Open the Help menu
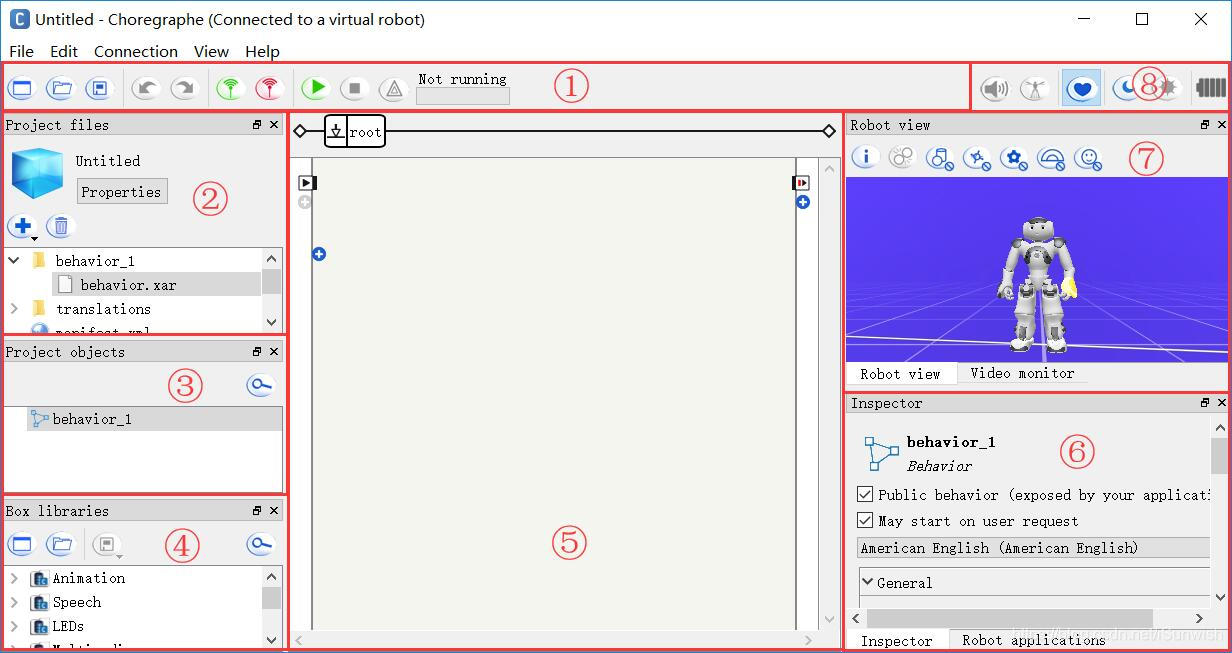Image resolution: width=1232 pixels, height=653 pixels. [262, 51]
